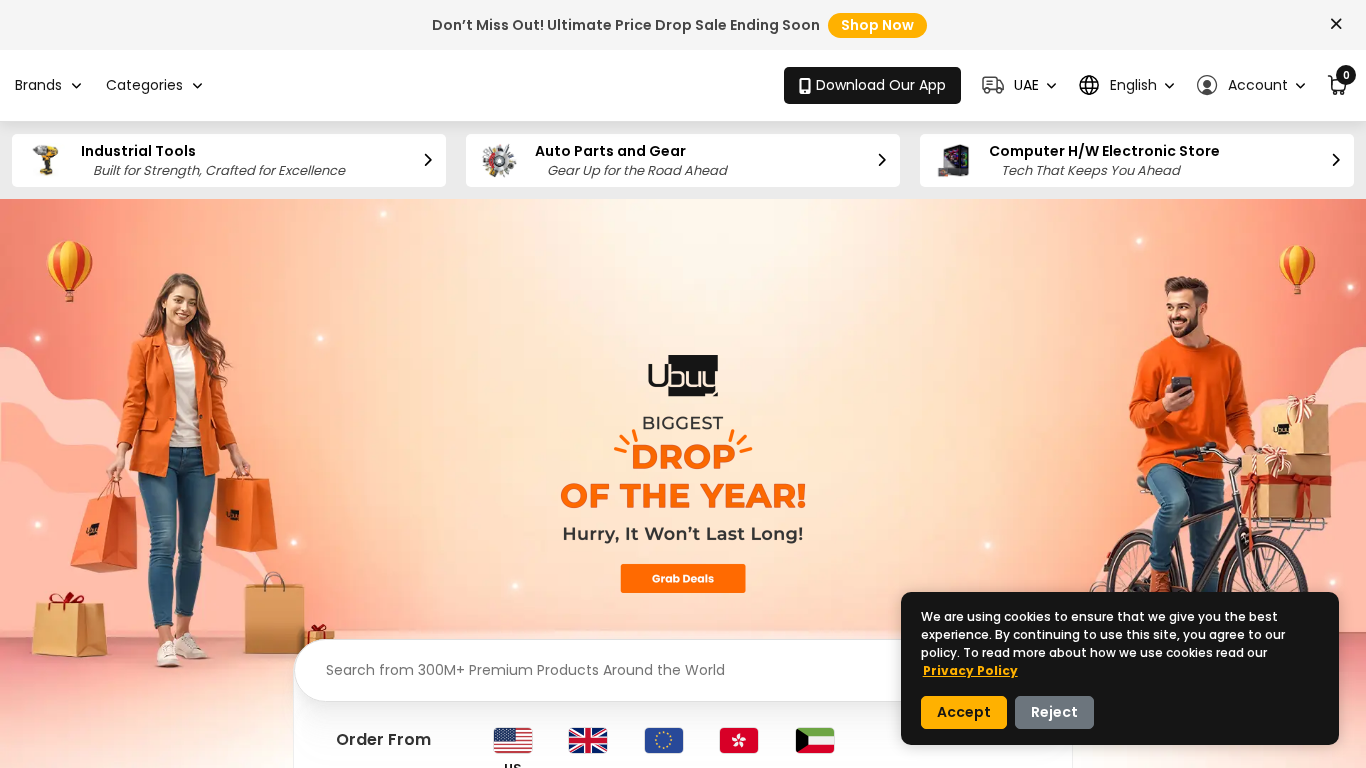Open the Industrial Tools category card
Screen dimensions: 1366x768
click(229, 160)
